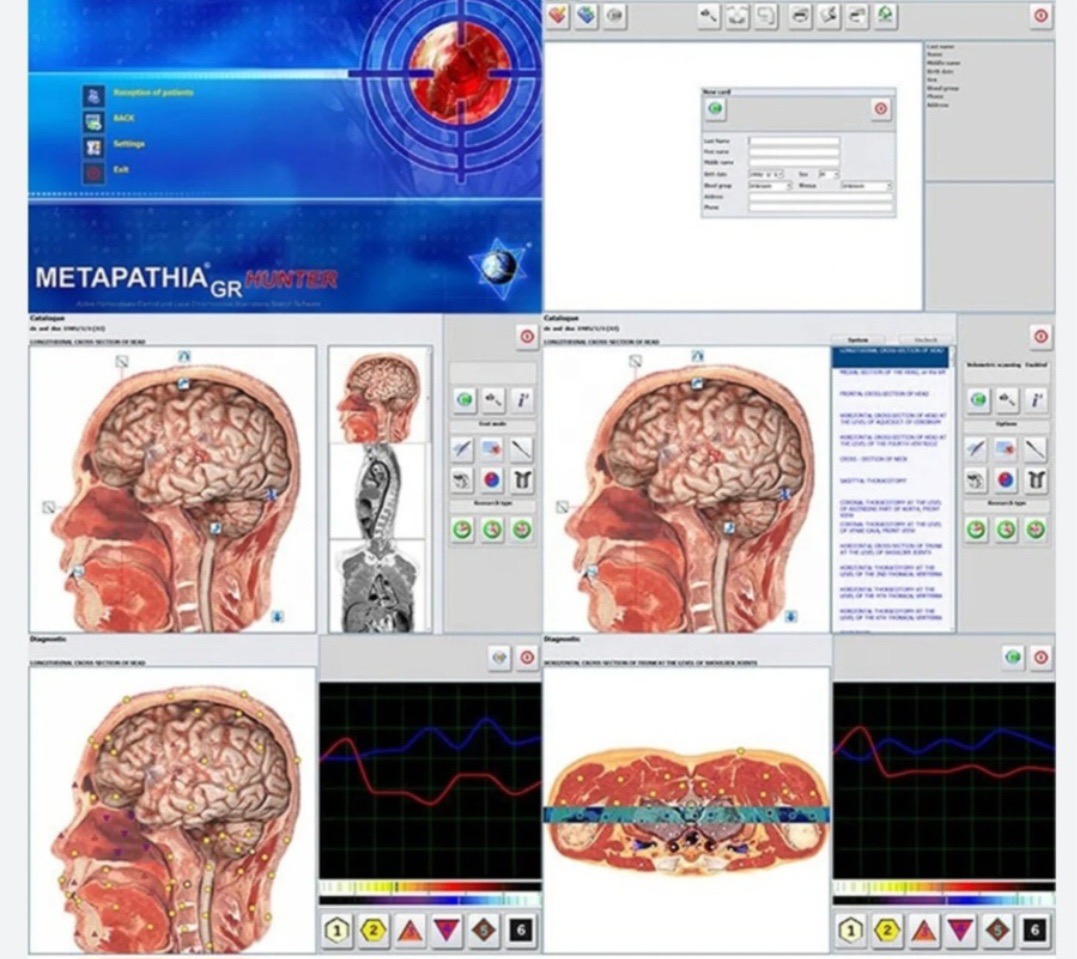Select the yin-yang icon in right catalogue panel
The height and width of the screenshot is (959, 1077).
1006,480
